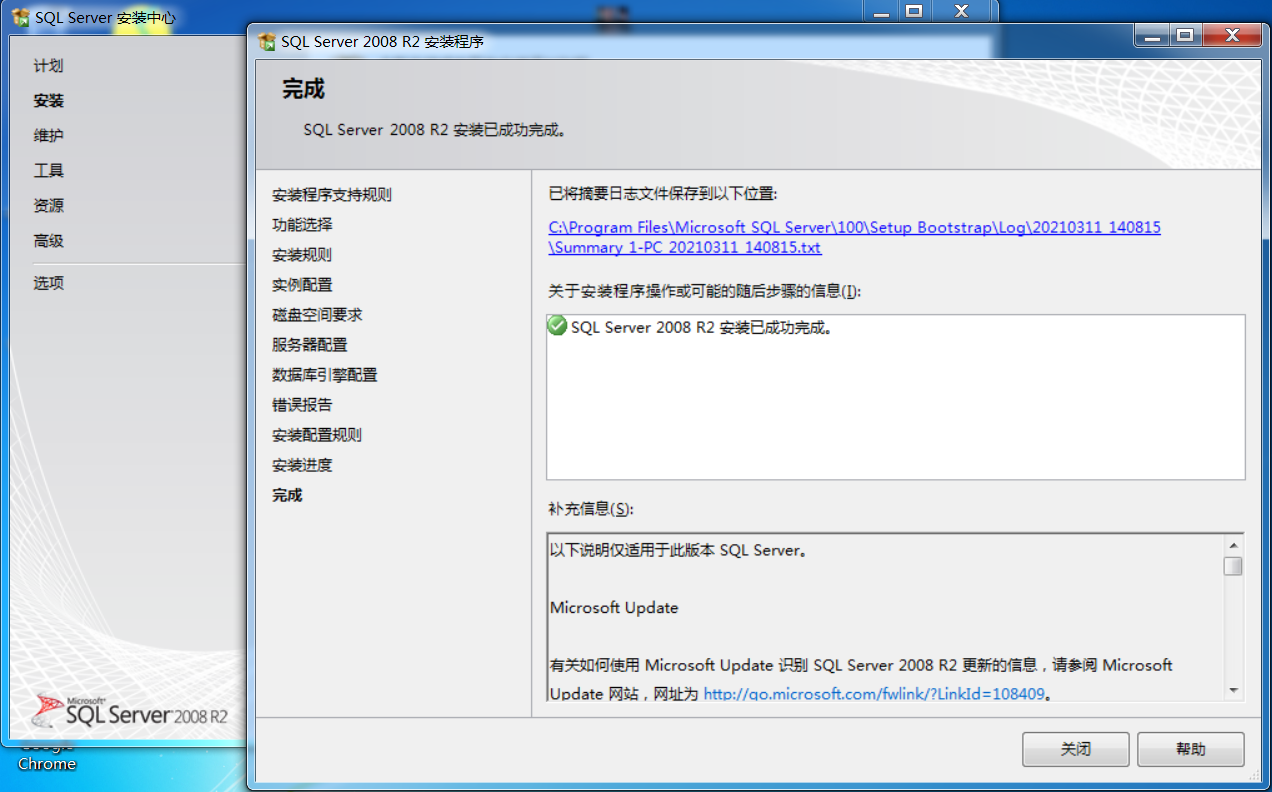1272x792 pixels.
Task: Click the '以下说明仅适用于此版本 SQL Server。' line
Action: click(x=678, y=550)
